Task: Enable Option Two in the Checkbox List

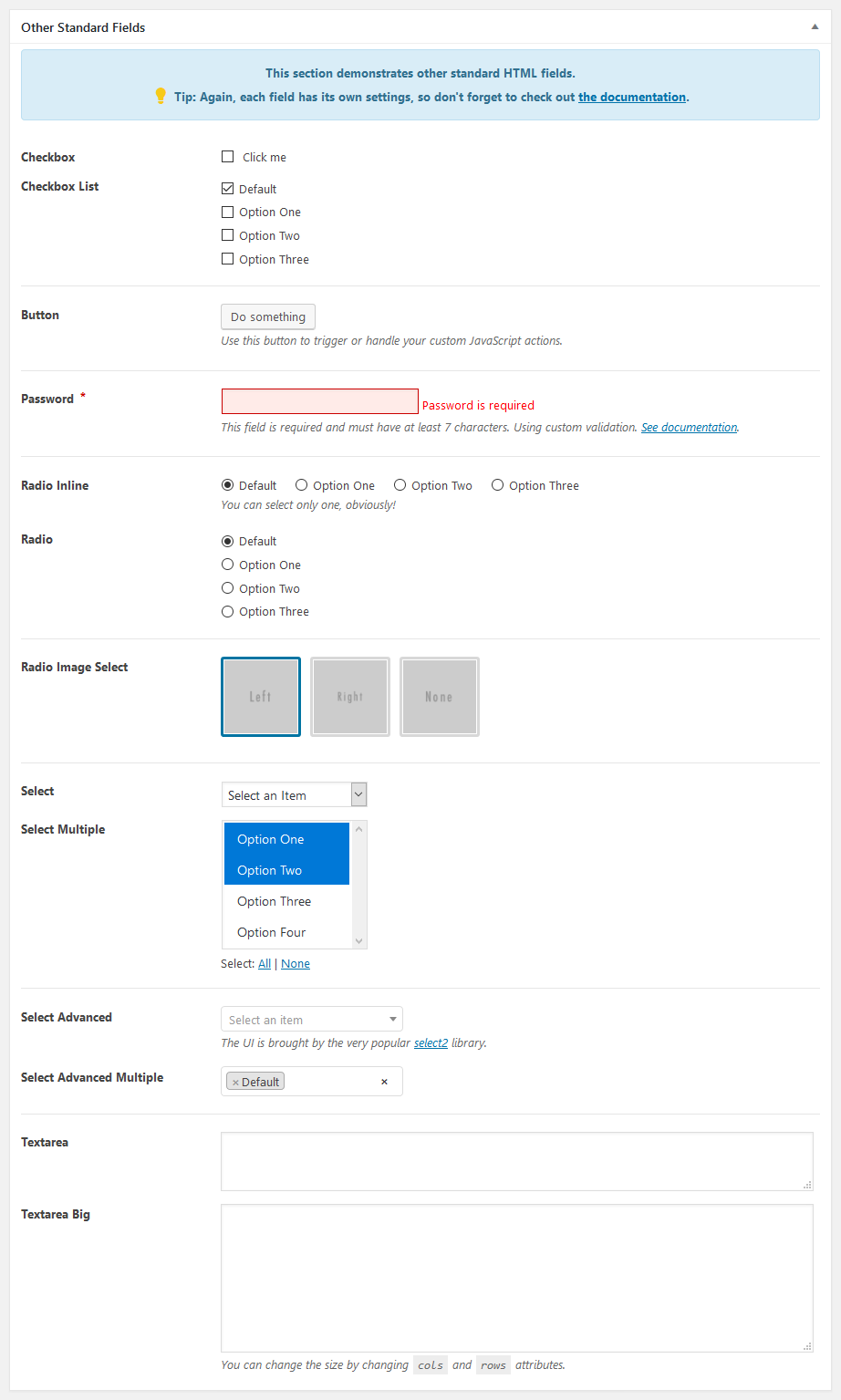Action: pos(228,235)
